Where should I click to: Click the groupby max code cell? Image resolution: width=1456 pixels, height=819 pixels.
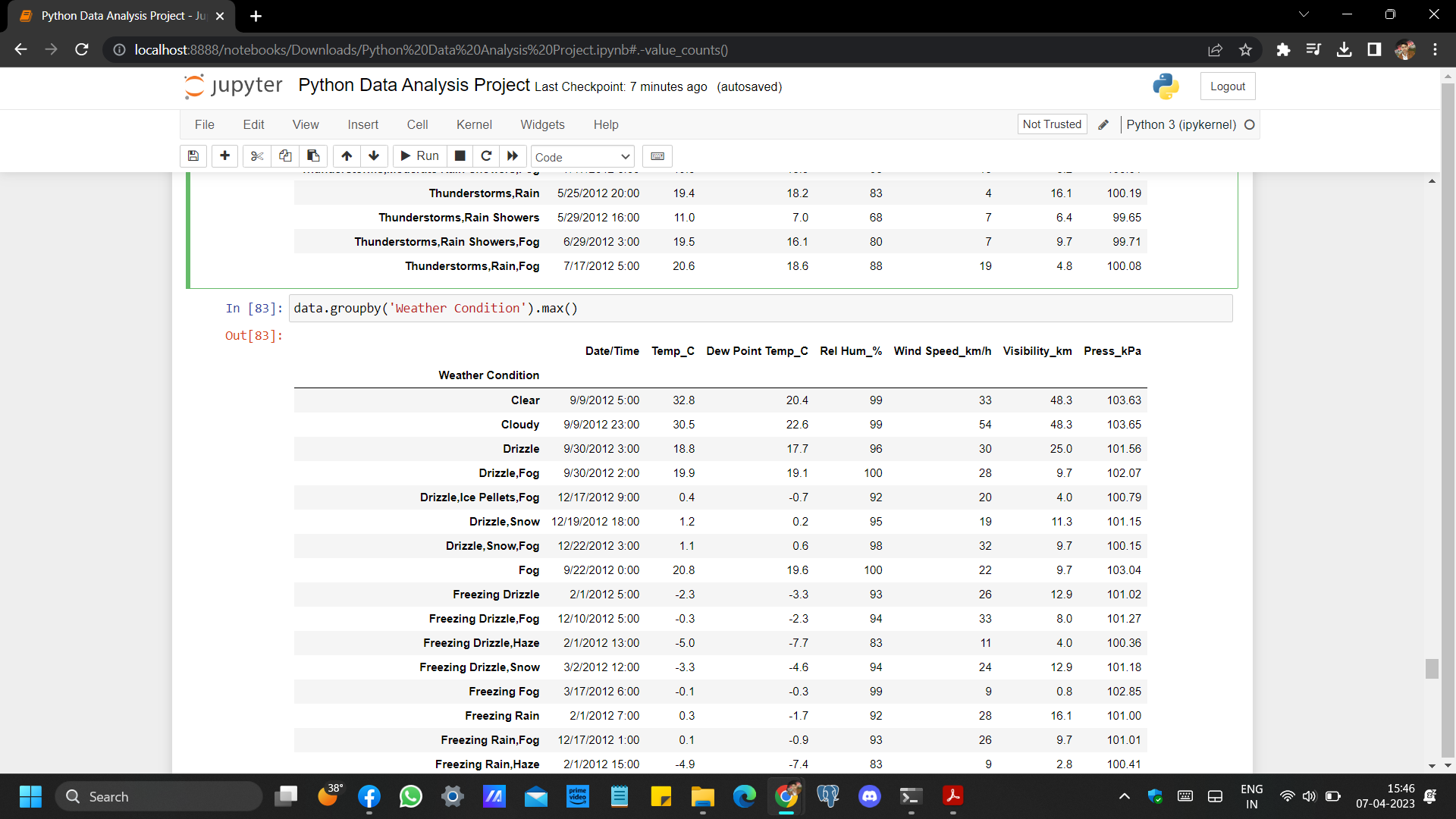pyautogui.click(x=758, y=309)
